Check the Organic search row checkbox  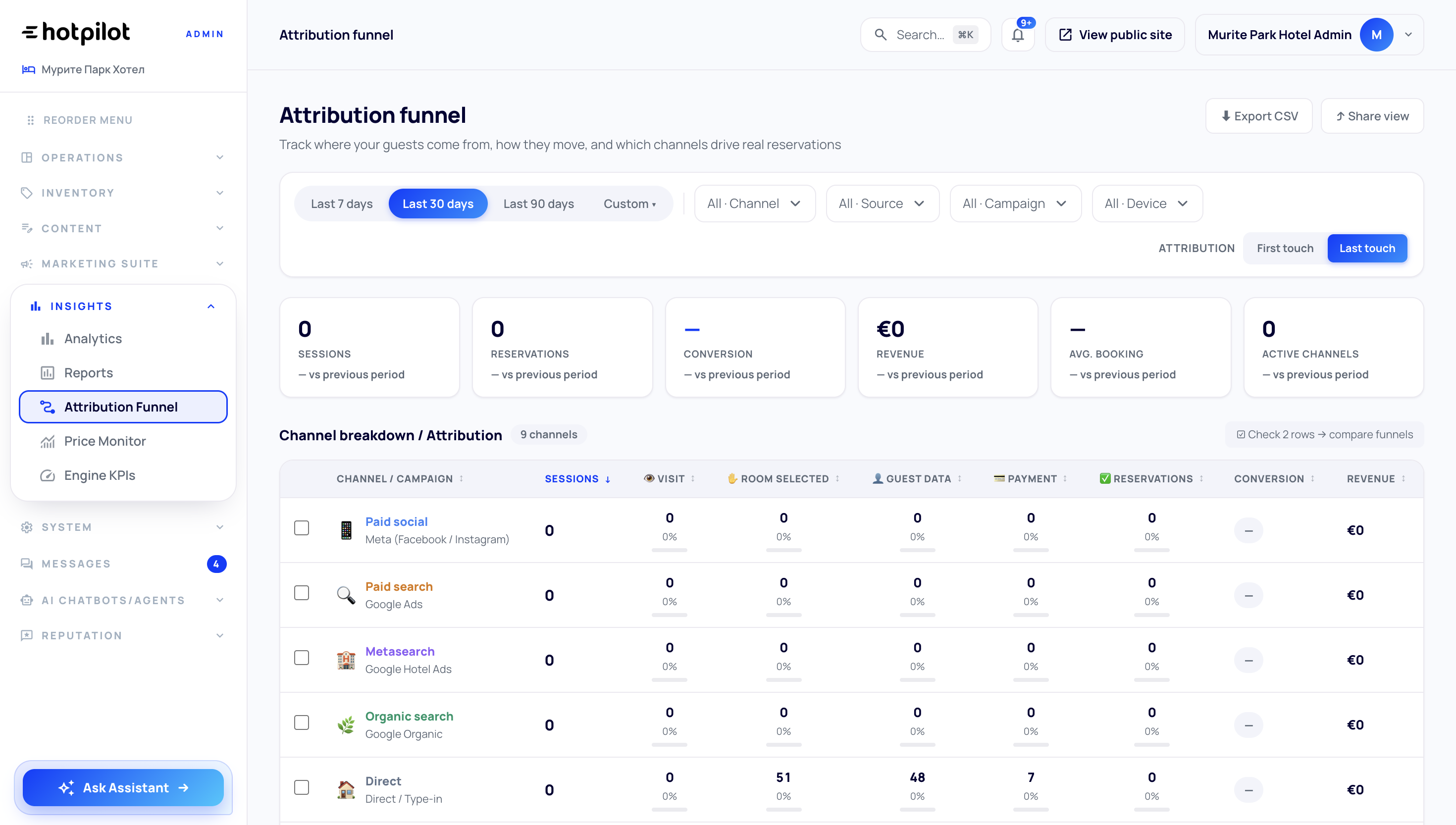coord(302,723)
